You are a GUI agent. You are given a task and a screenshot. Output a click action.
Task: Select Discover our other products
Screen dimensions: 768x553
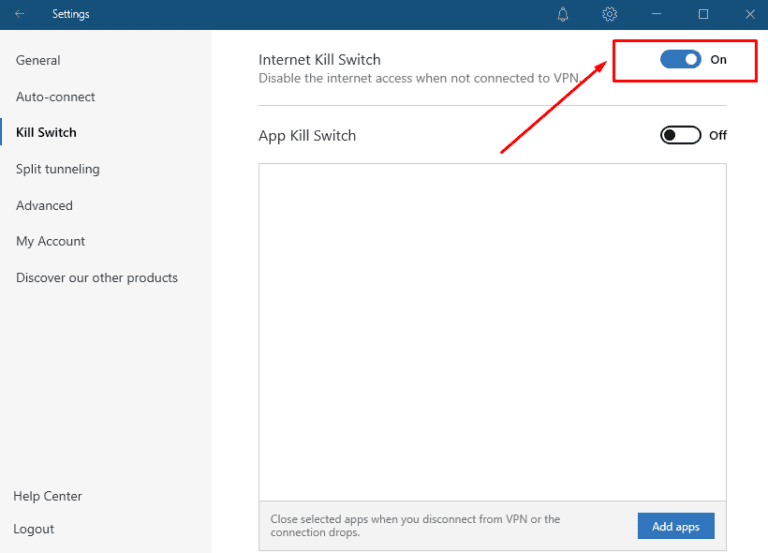point(97,278)
